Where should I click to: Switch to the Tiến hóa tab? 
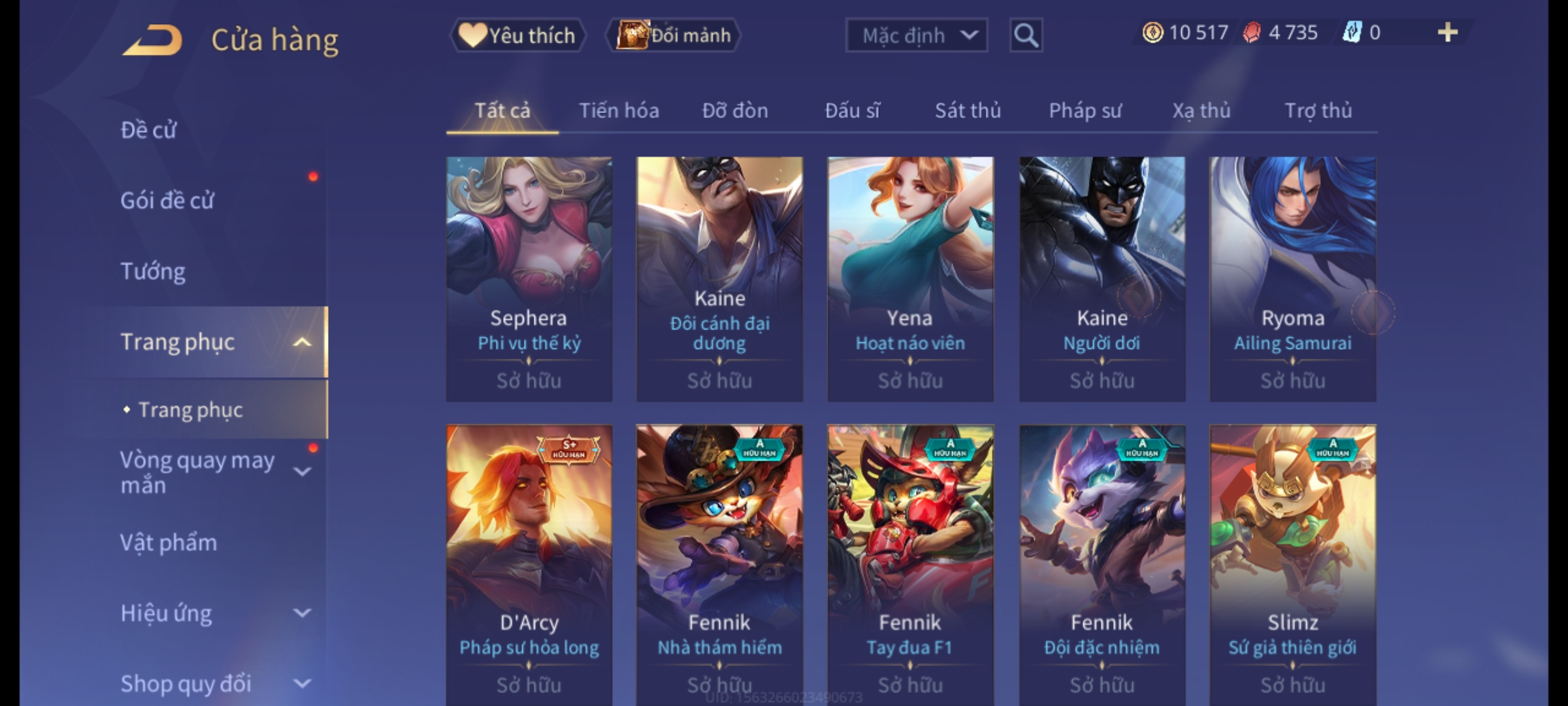click(x=619, y=110)
